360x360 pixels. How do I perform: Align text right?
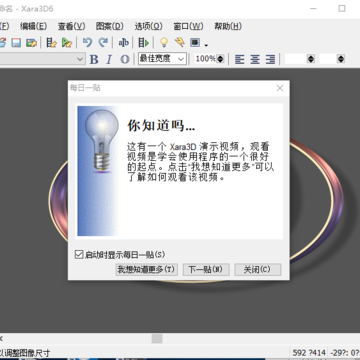(270, 59)
